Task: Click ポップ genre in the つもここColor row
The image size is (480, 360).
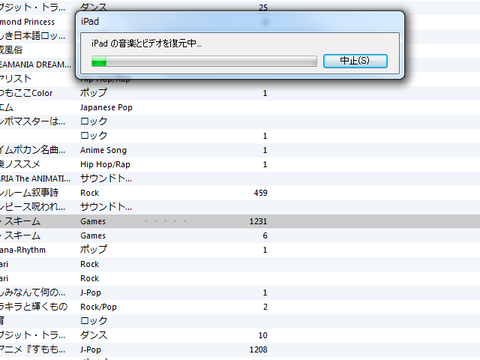Action: click(94, 93)
